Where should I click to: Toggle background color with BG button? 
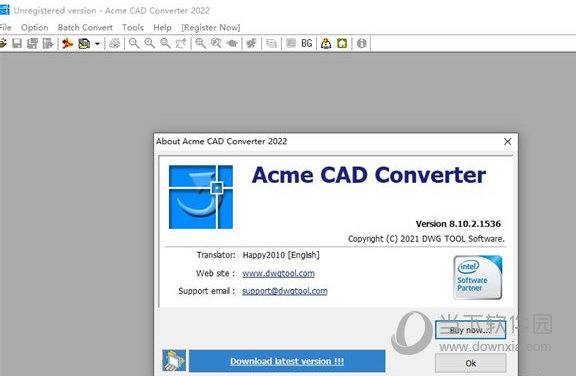(306, 43)
